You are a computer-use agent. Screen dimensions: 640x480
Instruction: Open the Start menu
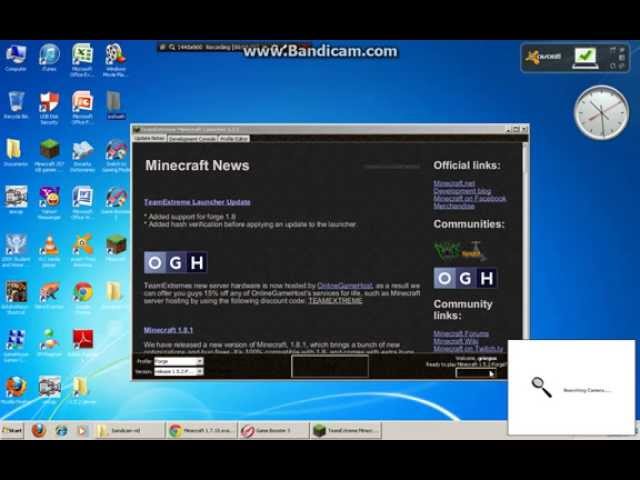point(12,431)
